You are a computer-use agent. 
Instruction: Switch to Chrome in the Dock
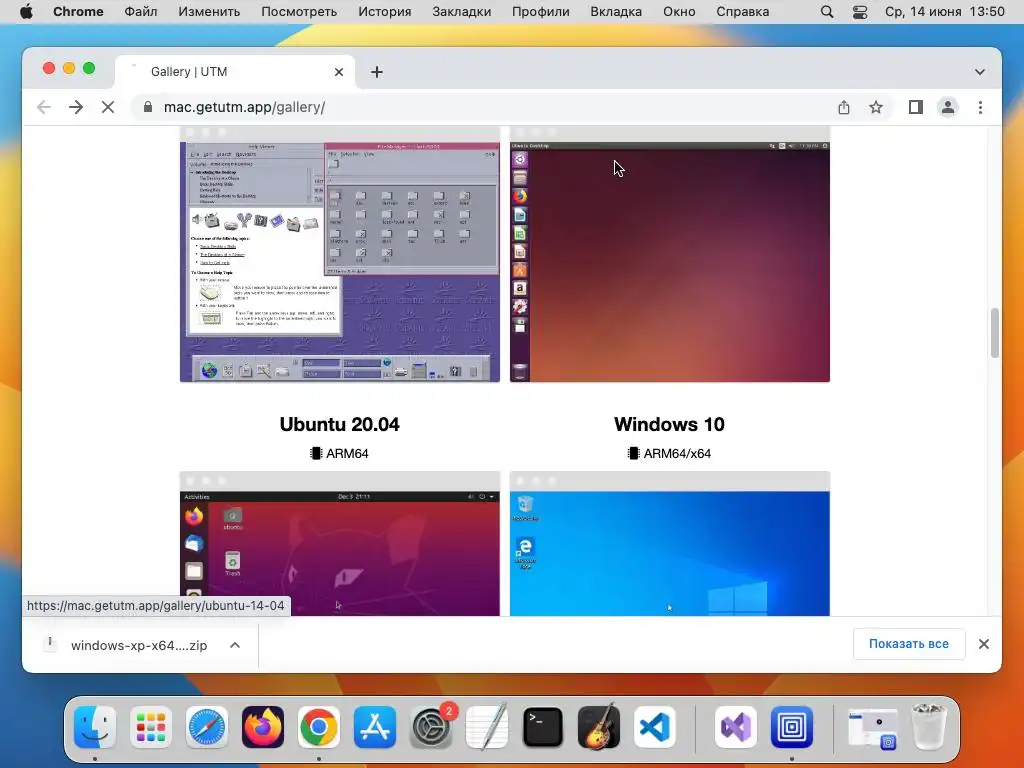coord(319,727)
